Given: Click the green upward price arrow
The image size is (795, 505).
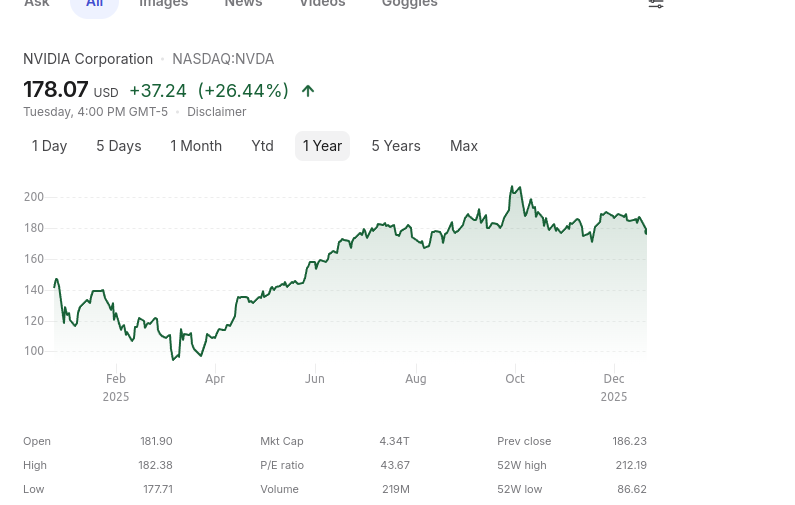Looking at the screenshot, I should click(308, 91).
